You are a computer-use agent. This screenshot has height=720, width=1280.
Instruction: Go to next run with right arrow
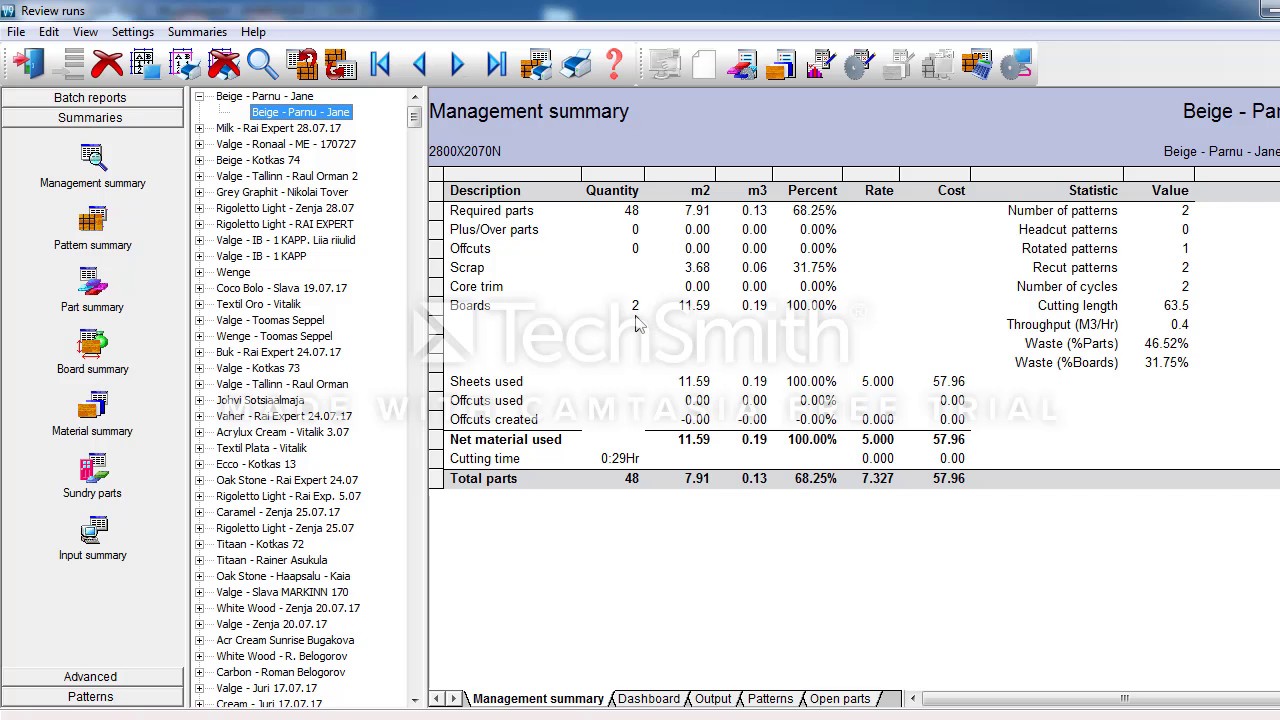[458, 65]
